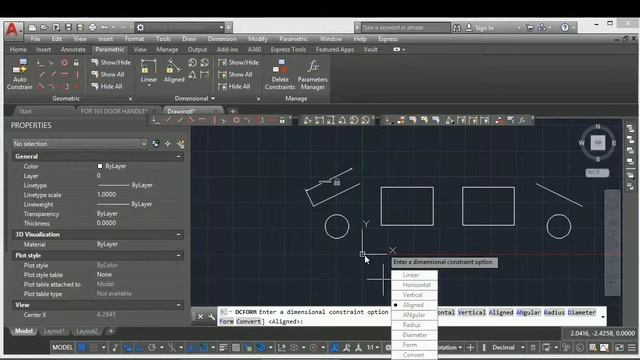This screenshot has height=360, width=640.
Task: Click Hide All in Geometric panel
Action: (107, 87)
